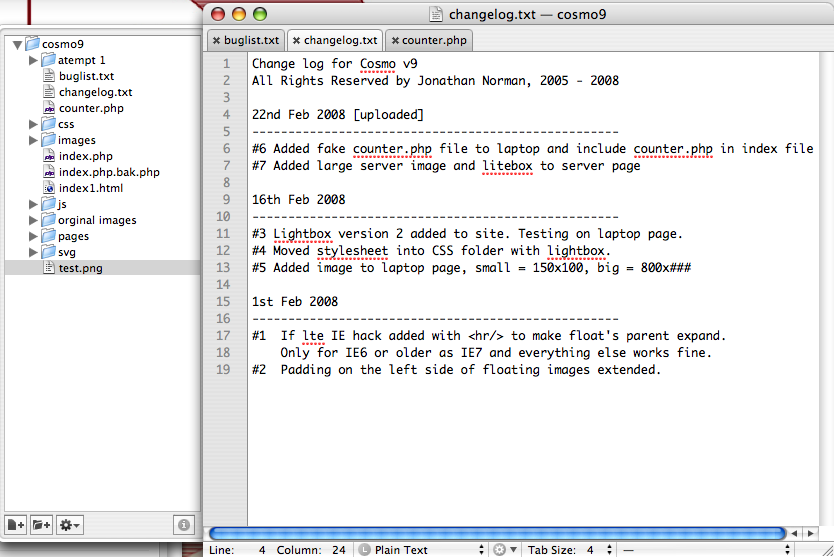Select index.php.bak.php in the file tree
Viewport: 834px width, 557px height.
click(108, 172)
